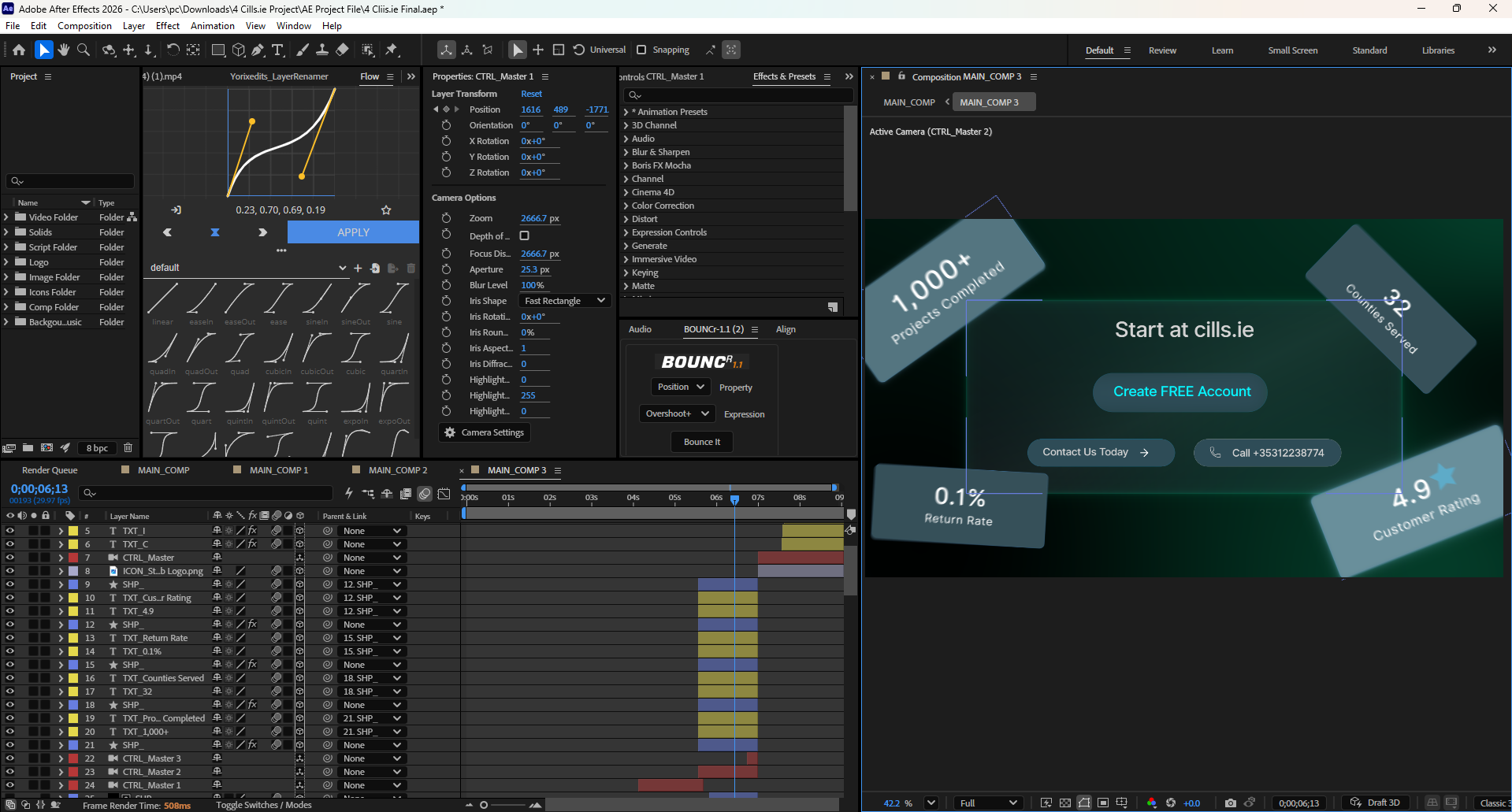Expand the Logo folder

pyautogui.click(x=6, y=262)
